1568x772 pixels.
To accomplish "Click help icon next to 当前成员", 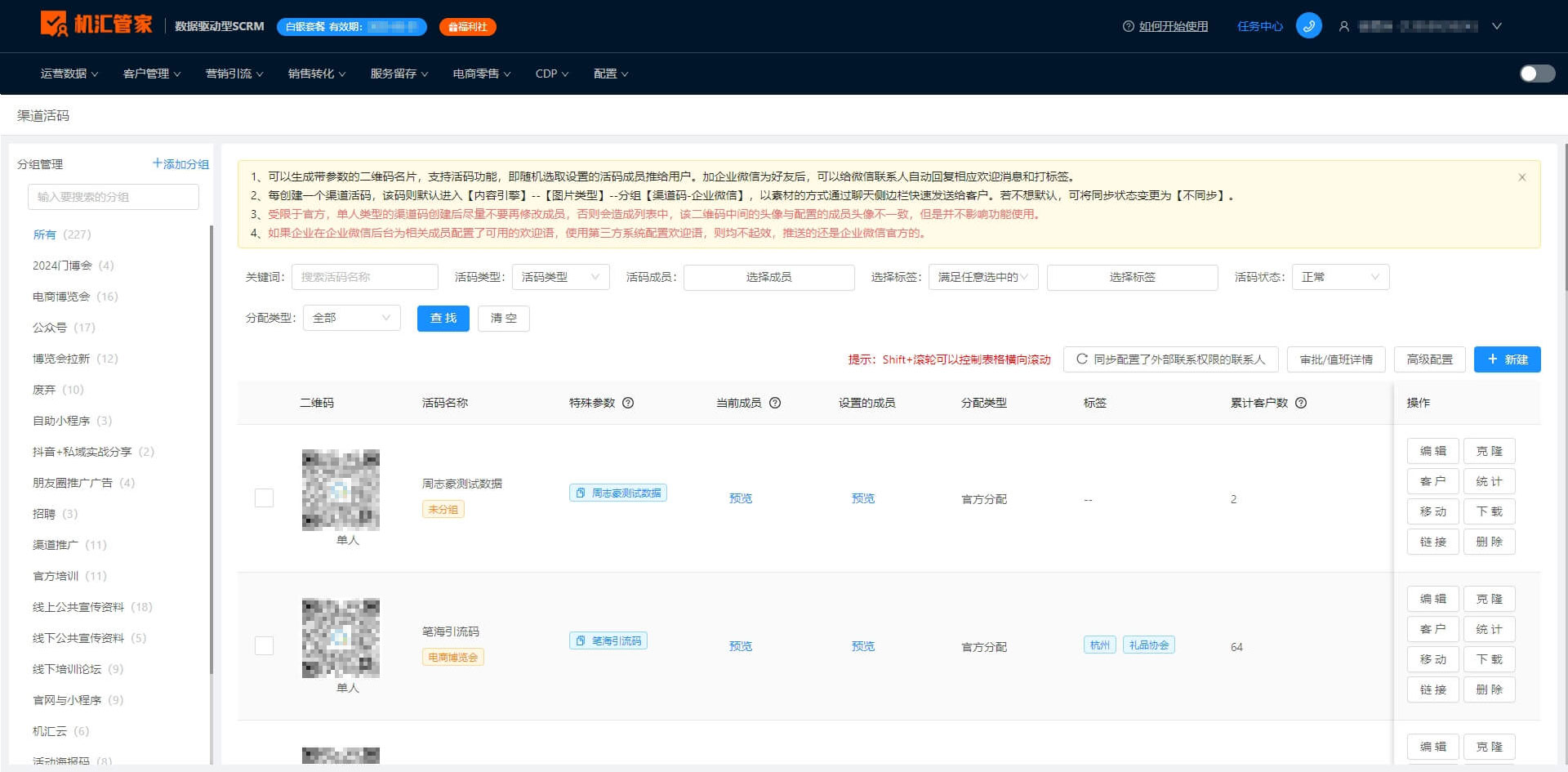I will tap(775, 403).
